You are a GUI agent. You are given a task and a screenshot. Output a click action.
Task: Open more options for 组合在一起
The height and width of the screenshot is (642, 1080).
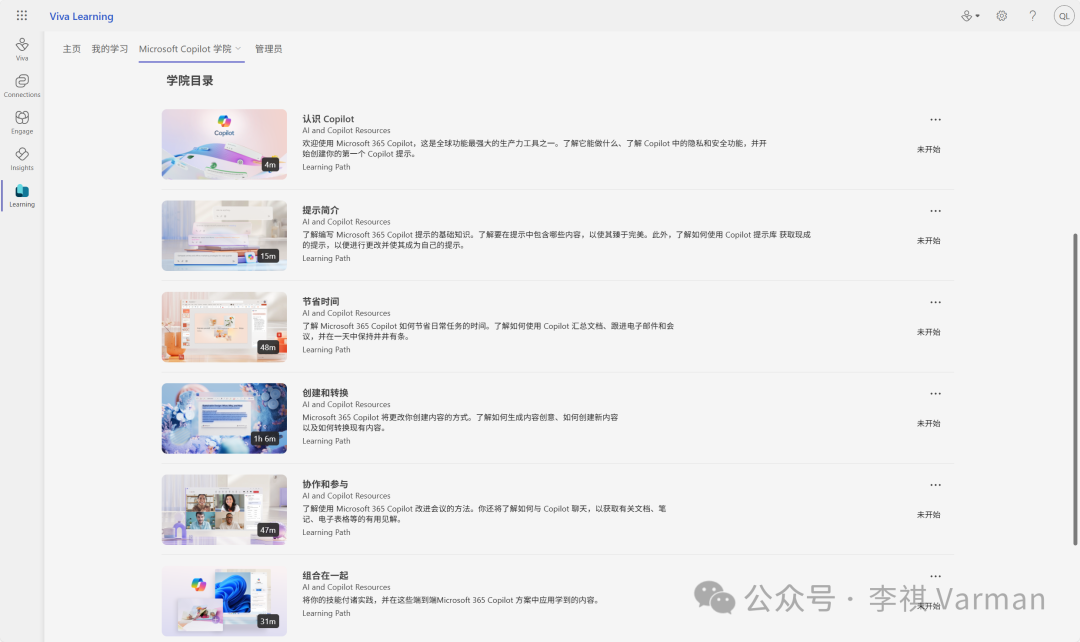(935, 576)
